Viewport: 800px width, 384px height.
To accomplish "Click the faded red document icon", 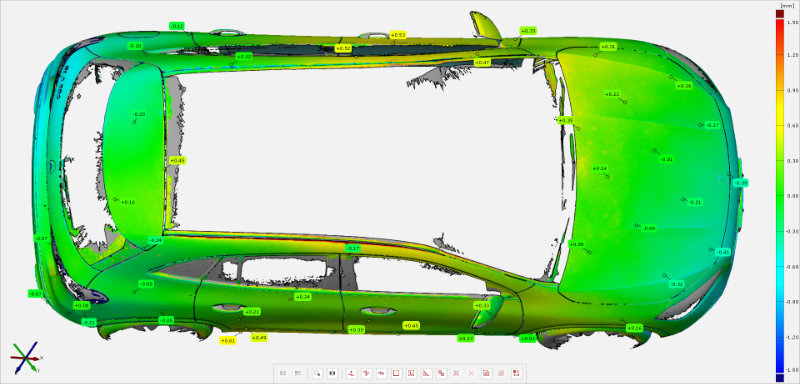I will click(x=502, y=373).
